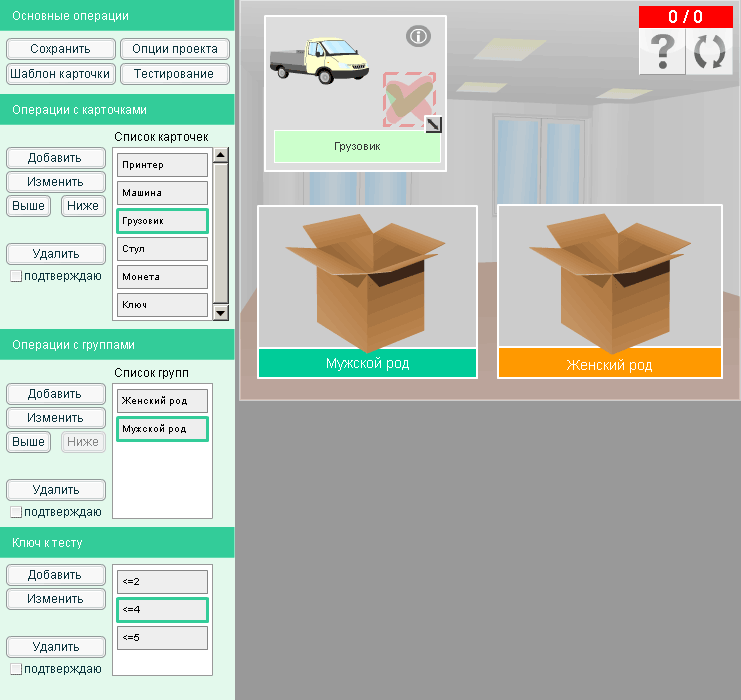Move the card up with Выше
741x700 pixels.
[x=28, y=206]
